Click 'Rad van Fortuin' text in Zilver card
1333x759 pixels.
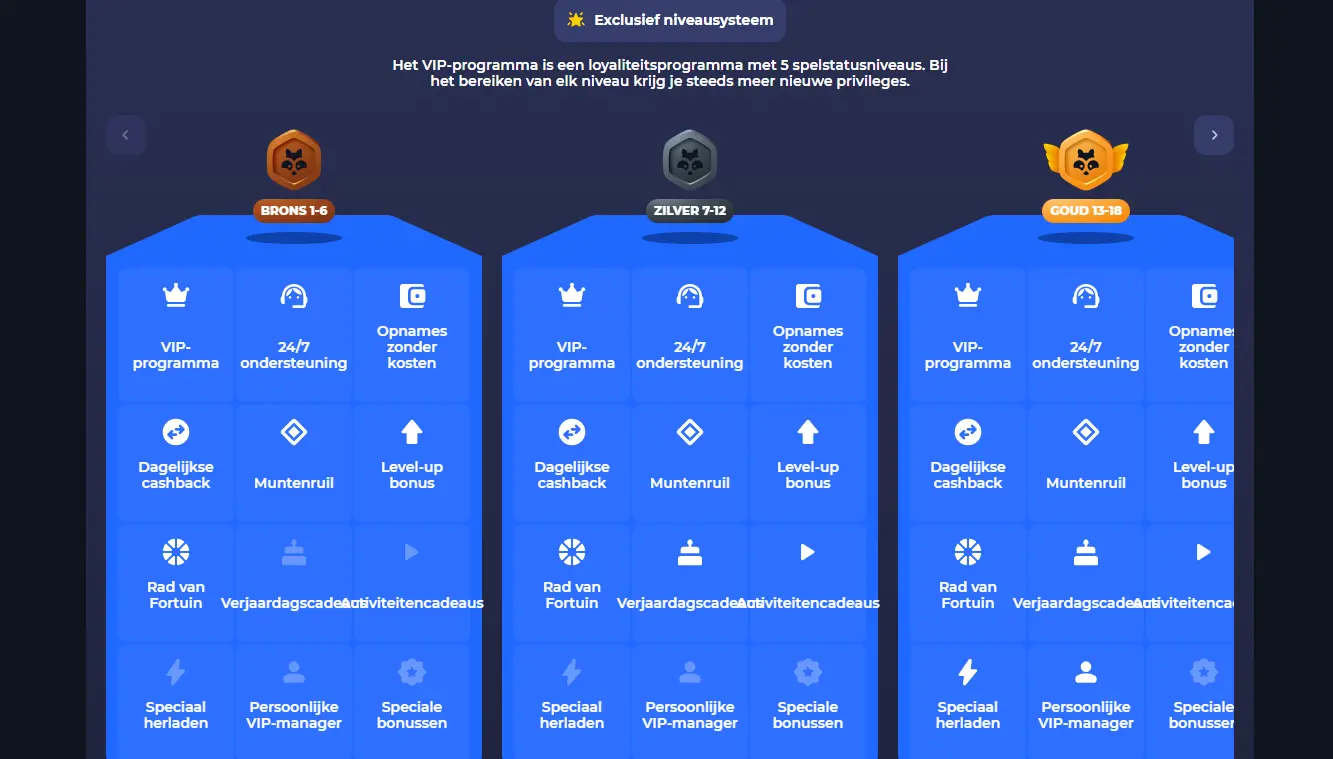pyautogui.click(x=572, y=595)
